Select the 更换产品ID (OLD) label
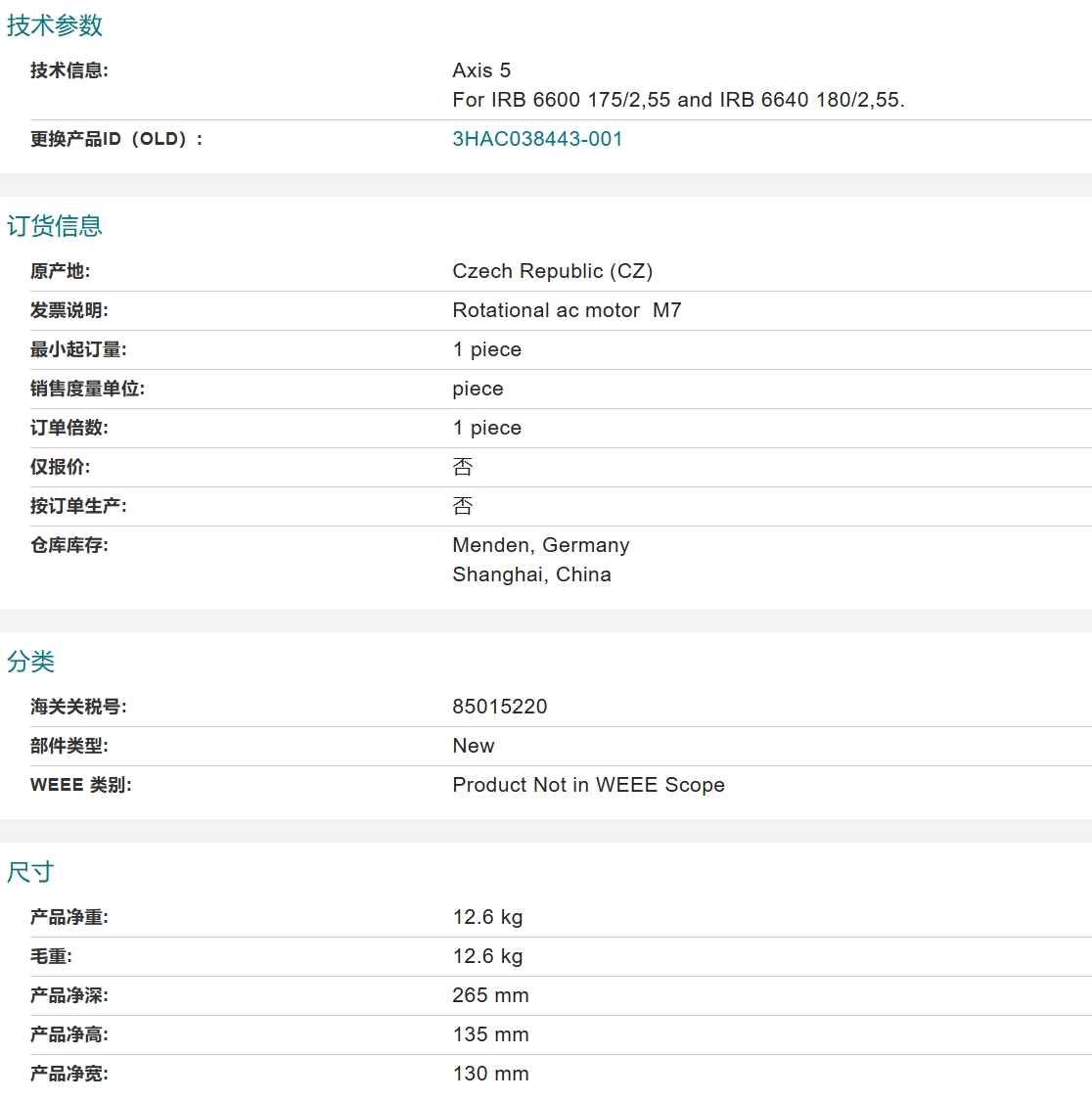Viewport: 1092px width, 1101px height. coord(116,139)
